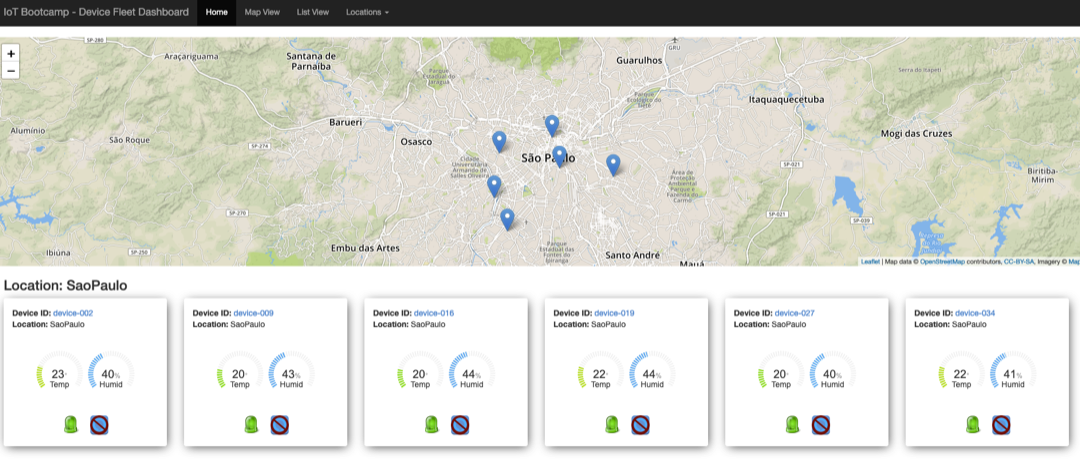Click the Mogi das Cruzes map label
This screenshot has width=1080, height=468.
click(x=916, y=133)
